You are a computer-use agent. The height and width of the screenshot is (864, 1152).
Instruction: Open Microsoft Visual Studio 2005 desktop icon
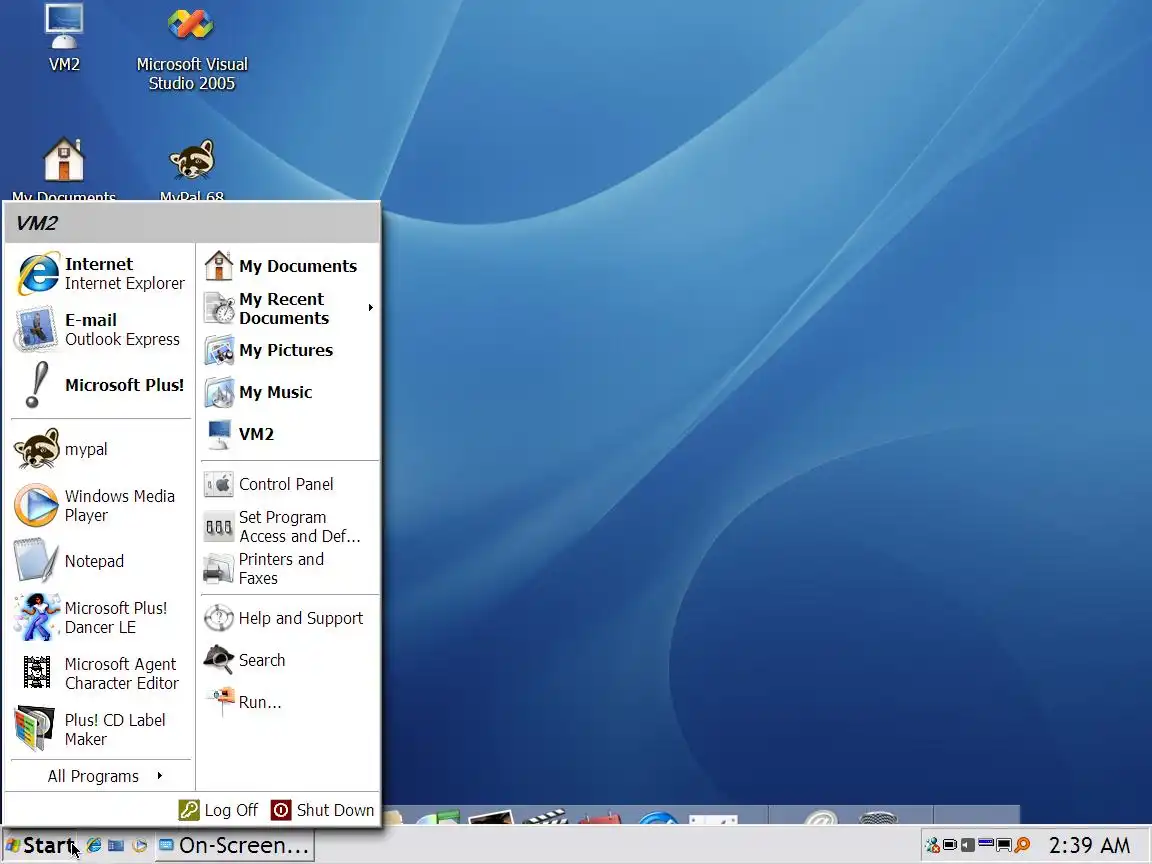pos(192,48)
